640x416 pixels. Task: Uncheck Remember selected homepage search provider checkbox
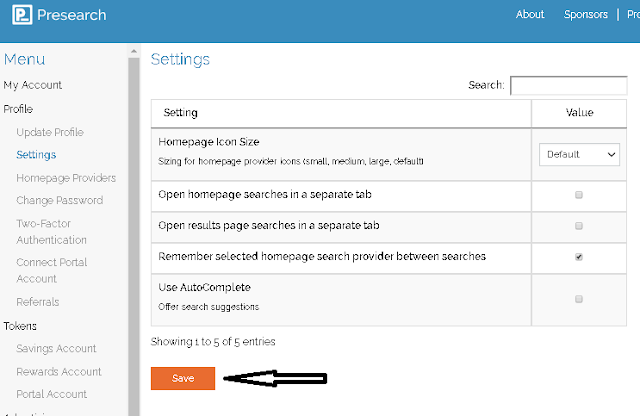point(579,257)
